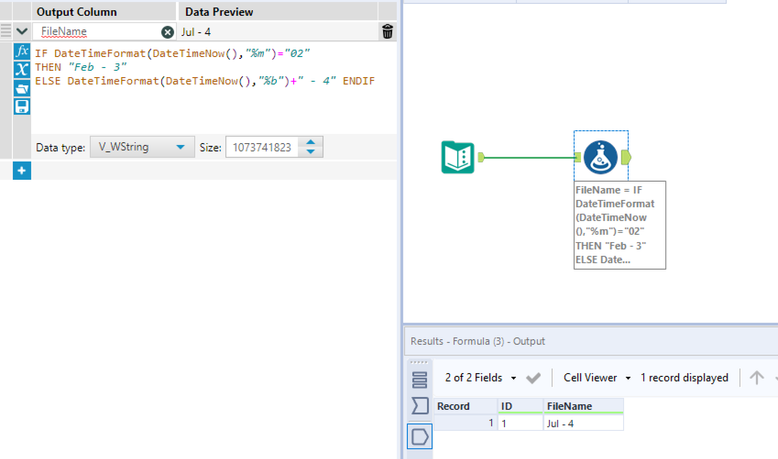Click the Jul - 4 data preview value
The image size is (778, 459).
click(x=196, y=32)
